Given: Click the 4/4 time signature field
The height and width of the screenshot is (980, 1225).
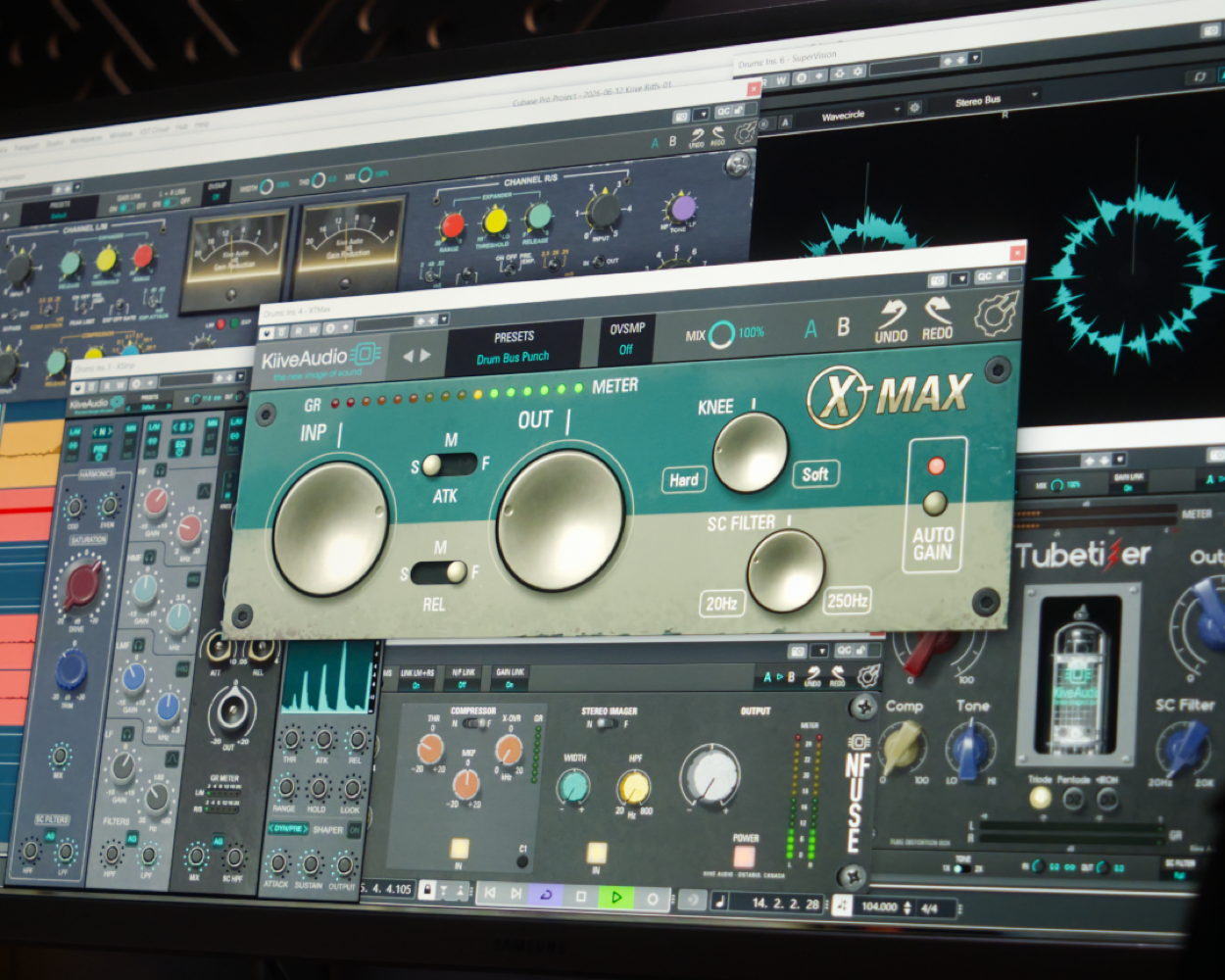Looking at the screenshot, I should coord(930,908).
